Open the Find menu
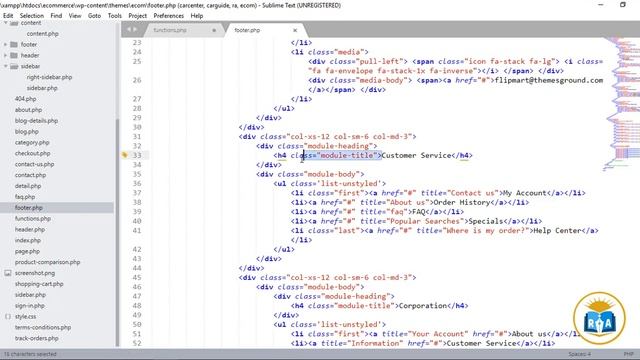This screenshot has width=640, height=360. (56, 16)
